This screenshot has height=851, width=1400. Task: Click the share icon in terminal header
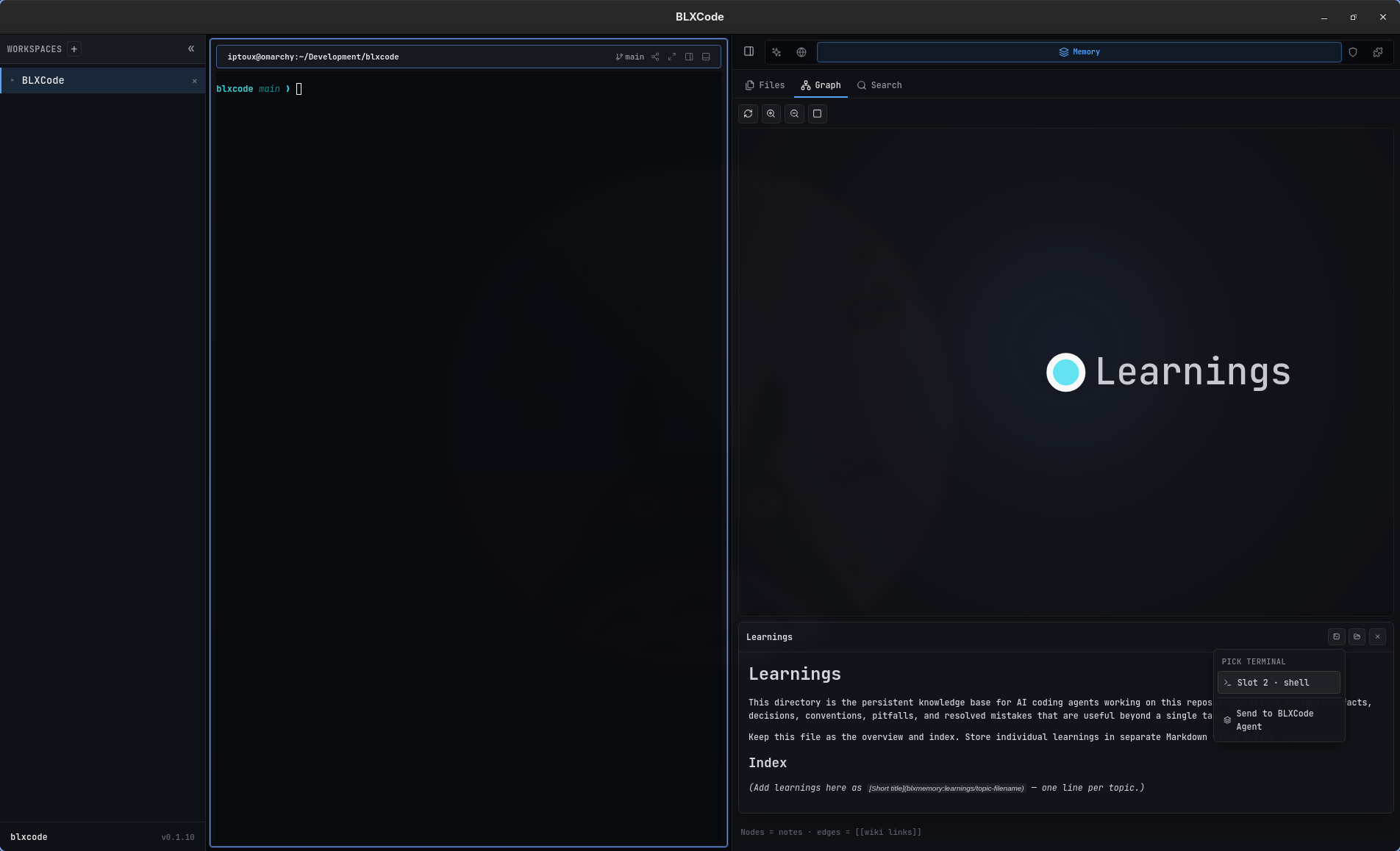655,57
